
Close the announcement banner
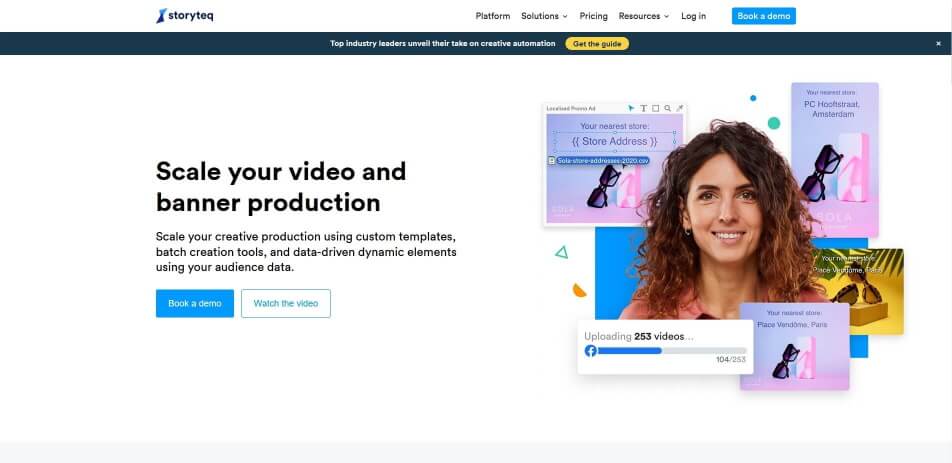pos(938,44)
